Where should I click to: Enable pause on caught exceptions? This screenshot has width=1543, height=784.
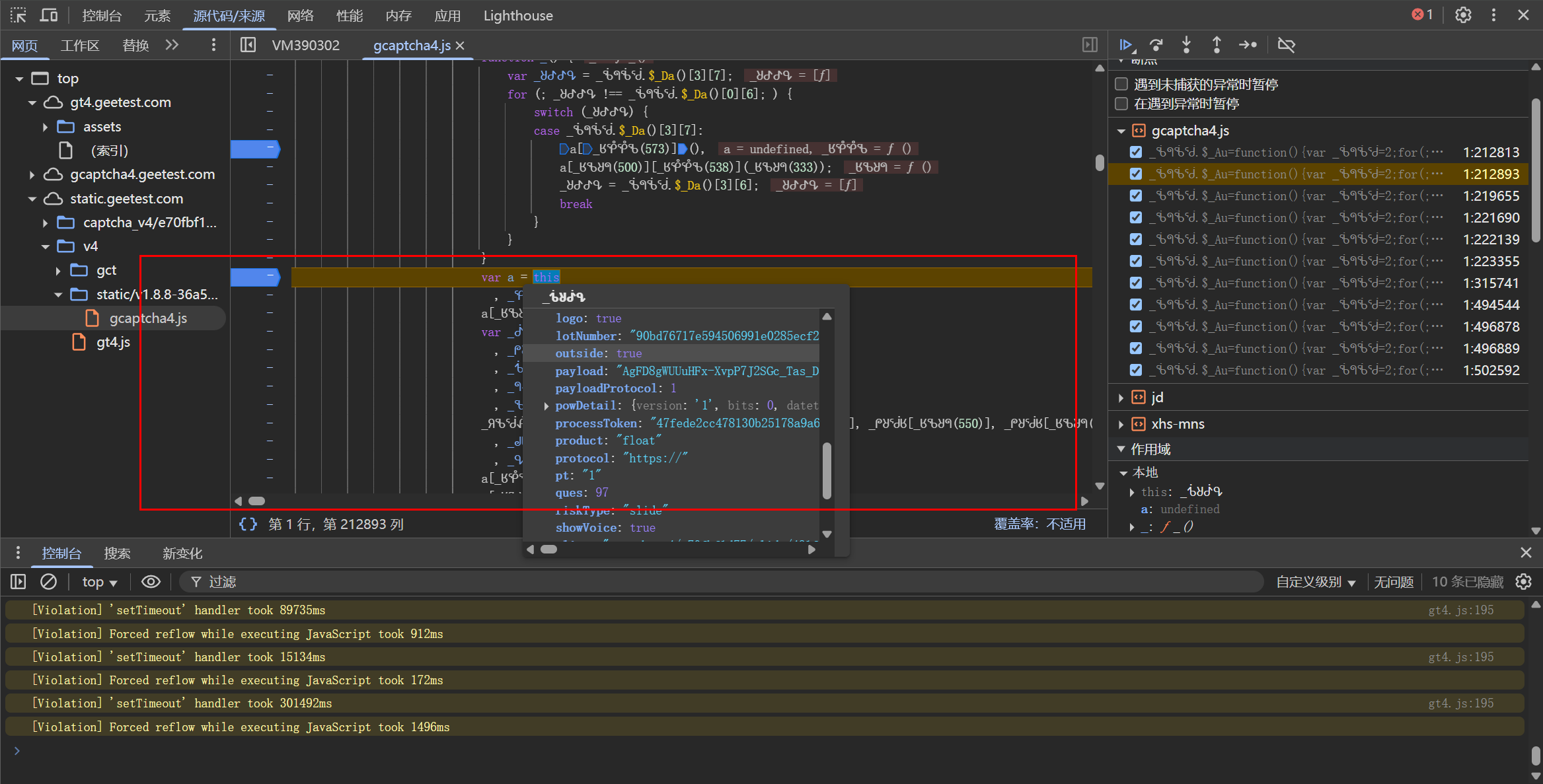coord(1121,103)
